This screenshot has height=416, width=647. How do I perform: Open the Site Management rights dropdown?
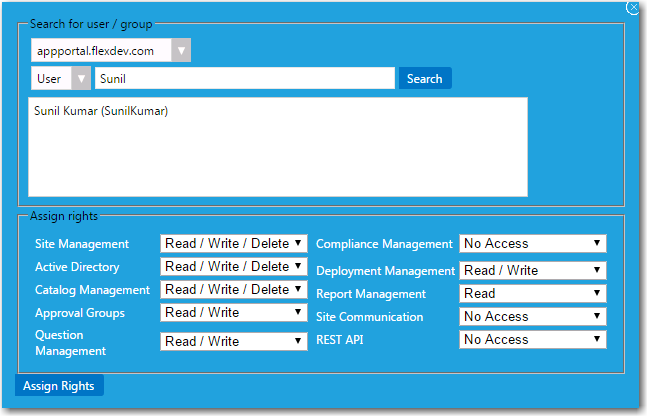[233, 243]
